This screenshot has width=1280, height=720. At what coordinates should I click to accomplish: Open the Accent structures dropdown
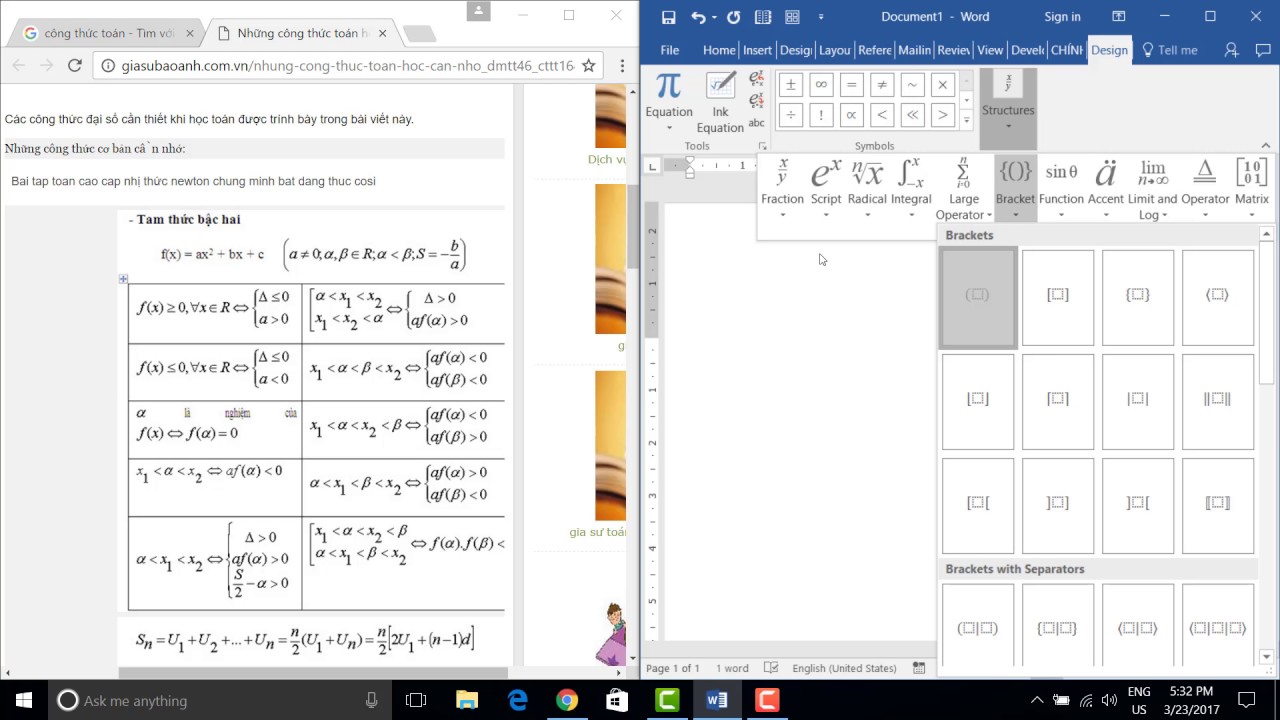[1105, 188]
